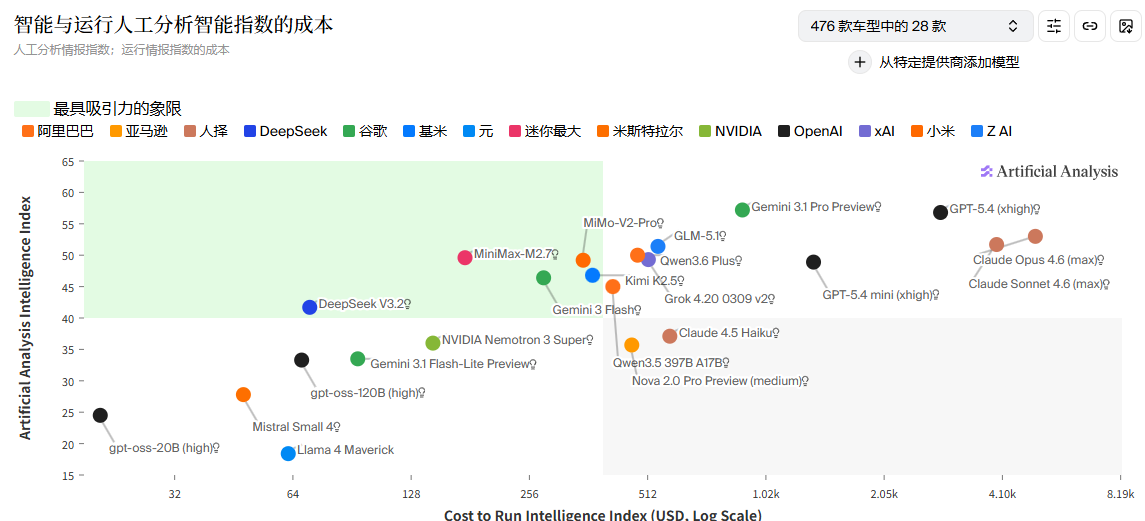Toggle the DeepSeek series in the legend
This screenshot has width=1145, height=521.
pos(285,131)
